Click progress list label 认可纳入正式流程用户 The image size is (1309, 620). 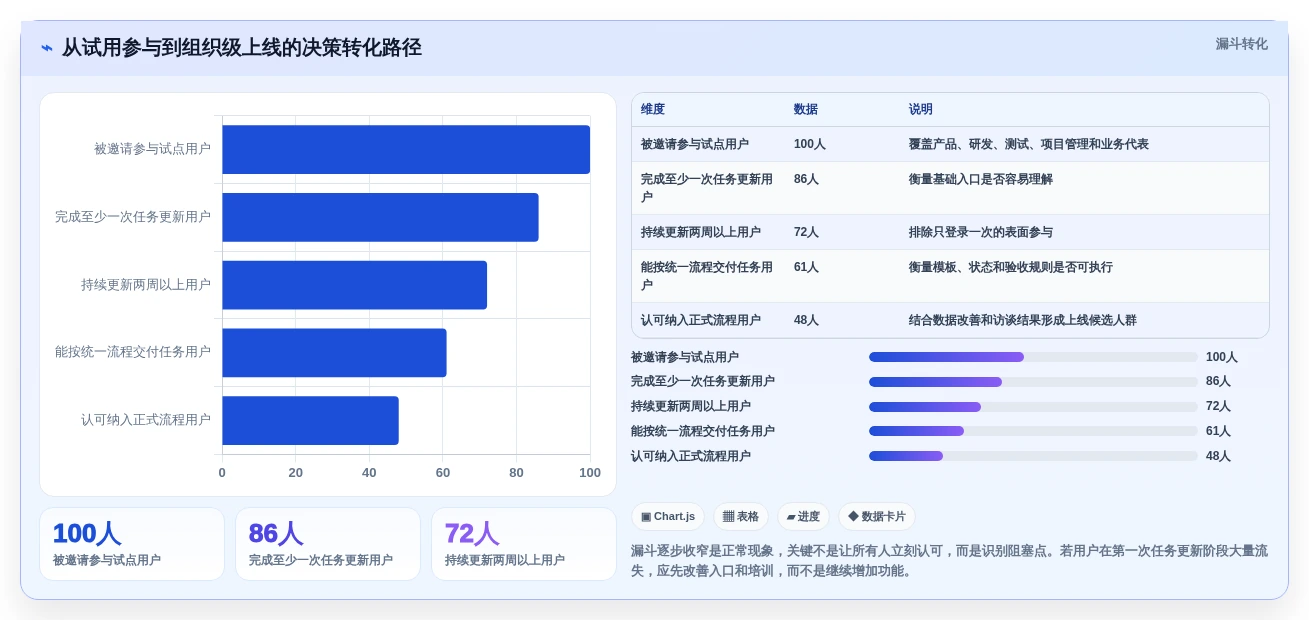(691, 456)
